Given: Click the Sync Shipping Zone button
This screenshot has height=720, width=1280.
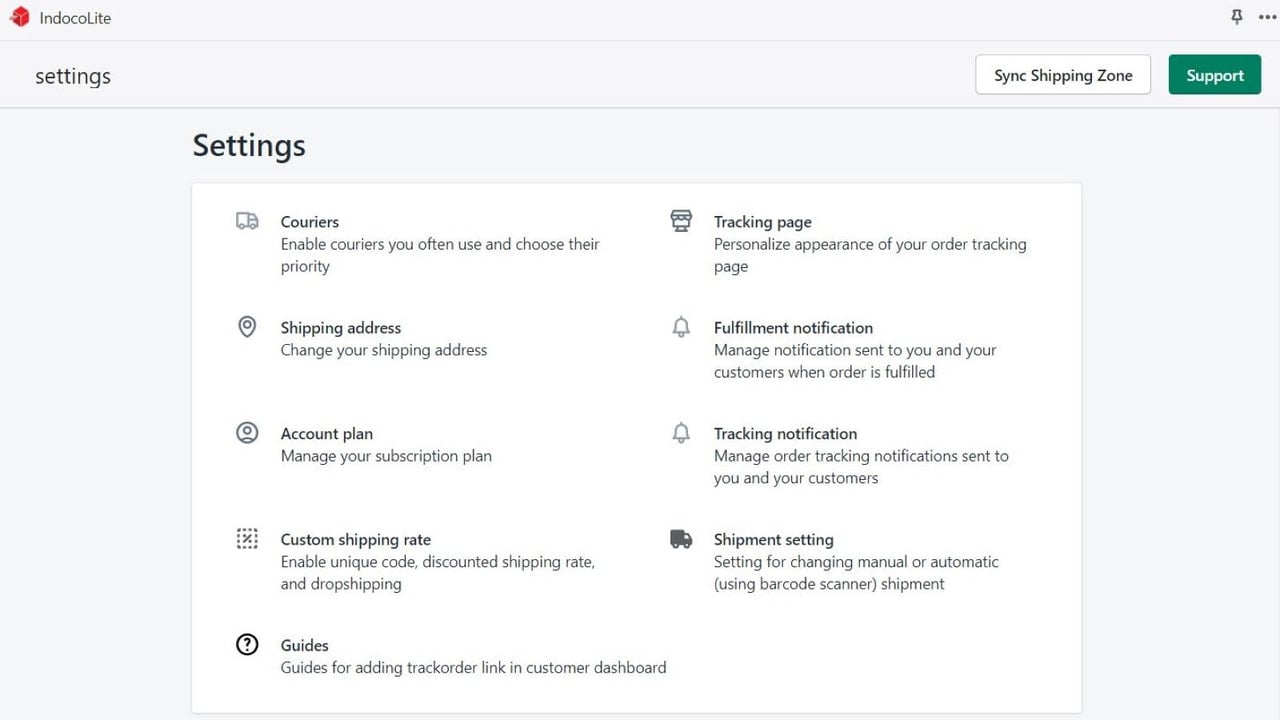Looking at the screenshot, I should pos(1063,75).
